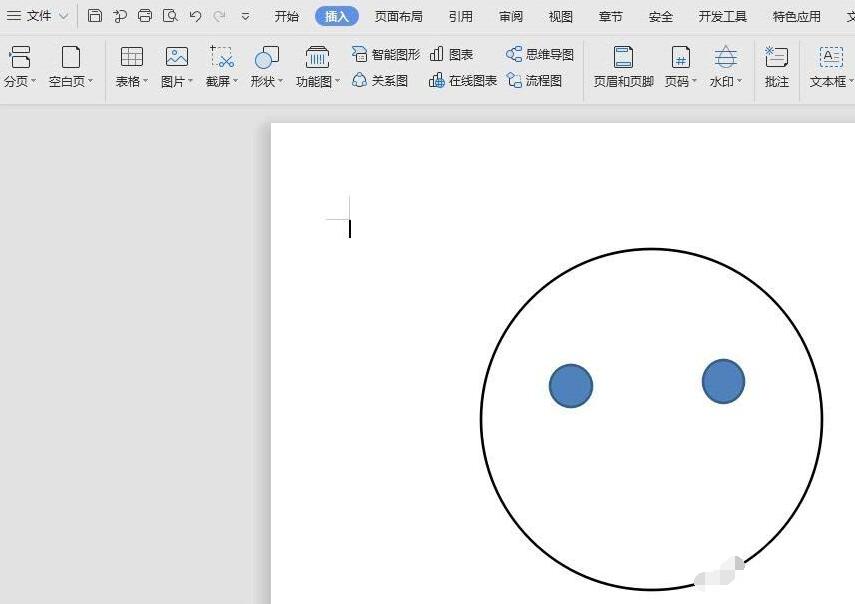
Task: Insert a 关系图 relationship diagram
Action: point(380,81)
